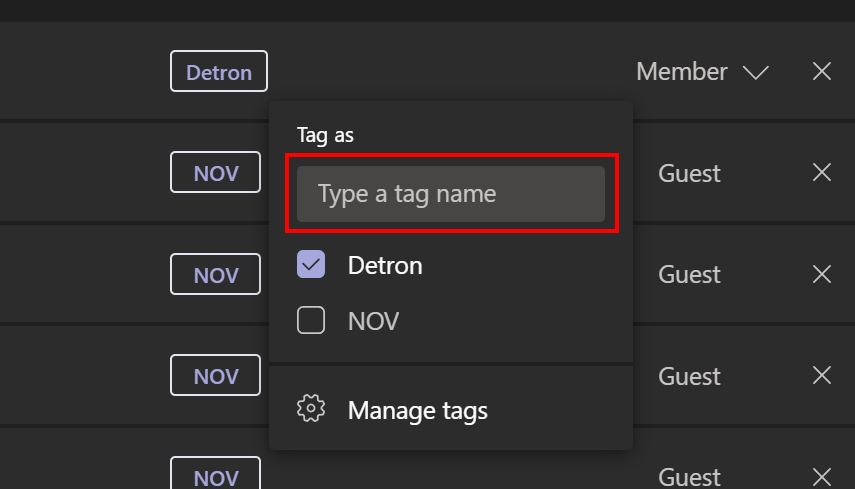Focus the Type a tag name field
855x489 pixels.
(451, 194)
